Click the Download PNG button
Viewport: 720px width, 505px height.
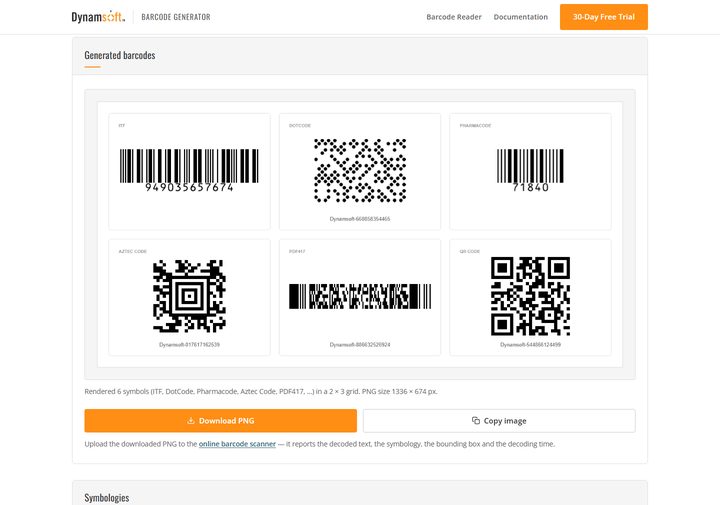click(x=220, y=421)
